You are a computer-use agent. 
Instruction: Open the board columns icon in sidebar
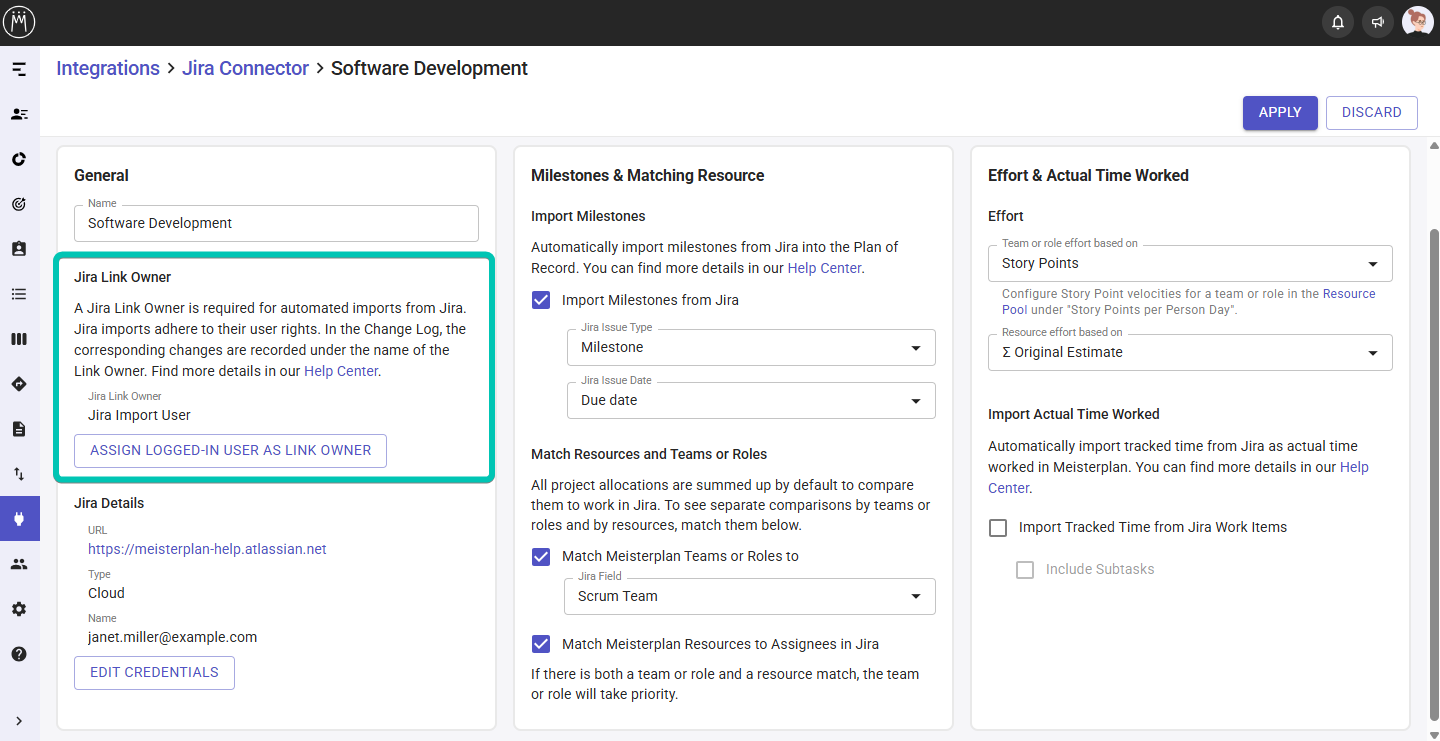pos(19,339)
